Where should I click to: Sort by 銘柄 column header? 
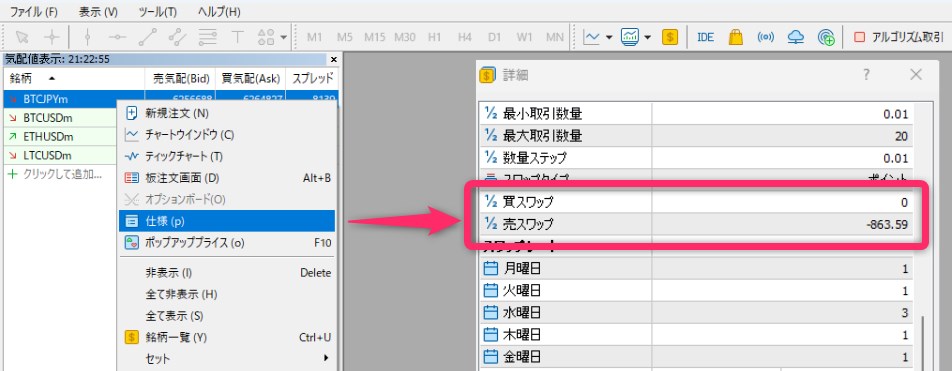pyautogui.click(x=73, y=78)
